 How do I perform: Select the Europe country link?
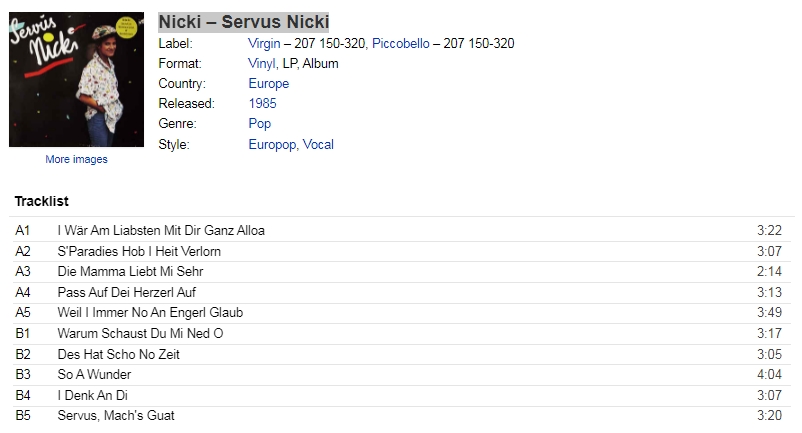[x=269, y=83]
